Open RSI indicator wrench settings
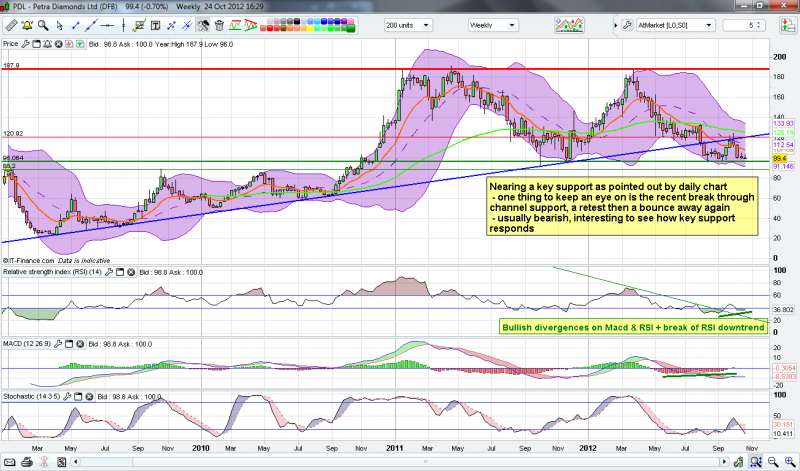Viewport: 800px width, 471px height. pyautogui.click(x=106, y=271)
